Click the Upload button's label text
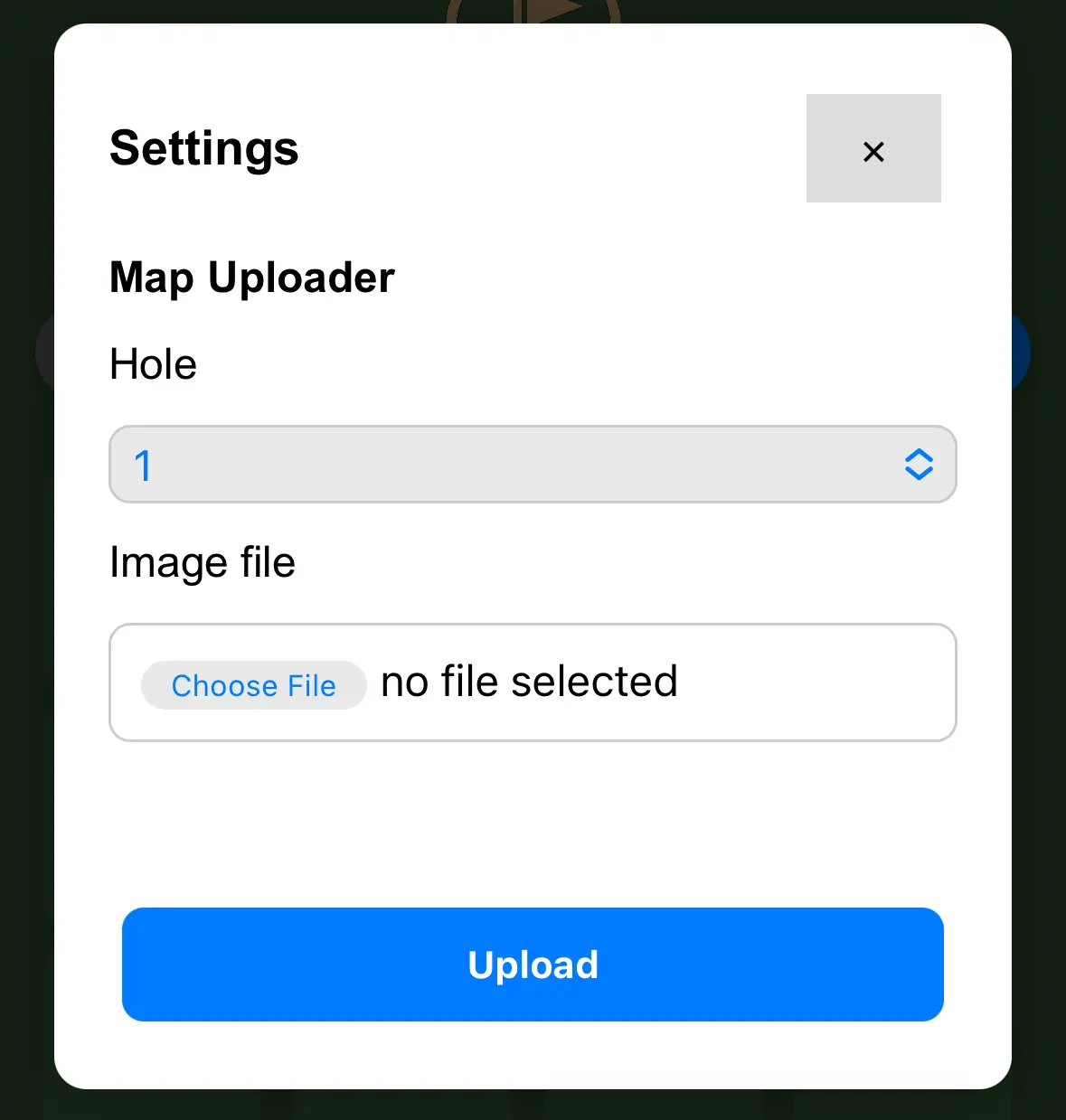This screenshot has height=1120, width=1066. [533, 965]
